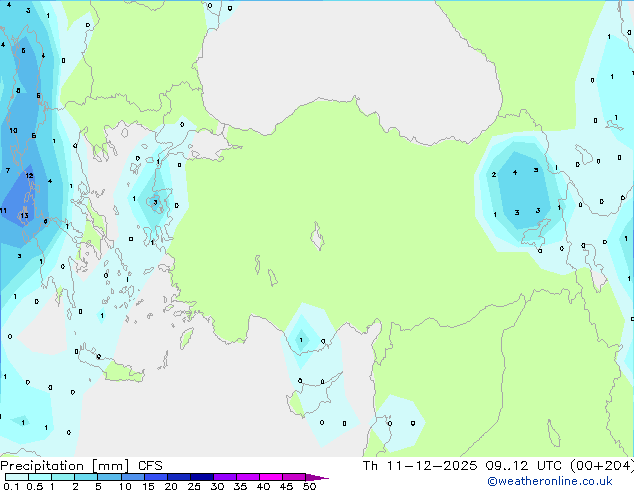634x490 pixels.
Task: Select the purple legend swatch between 30 and 35
Action: coord(225,477)
